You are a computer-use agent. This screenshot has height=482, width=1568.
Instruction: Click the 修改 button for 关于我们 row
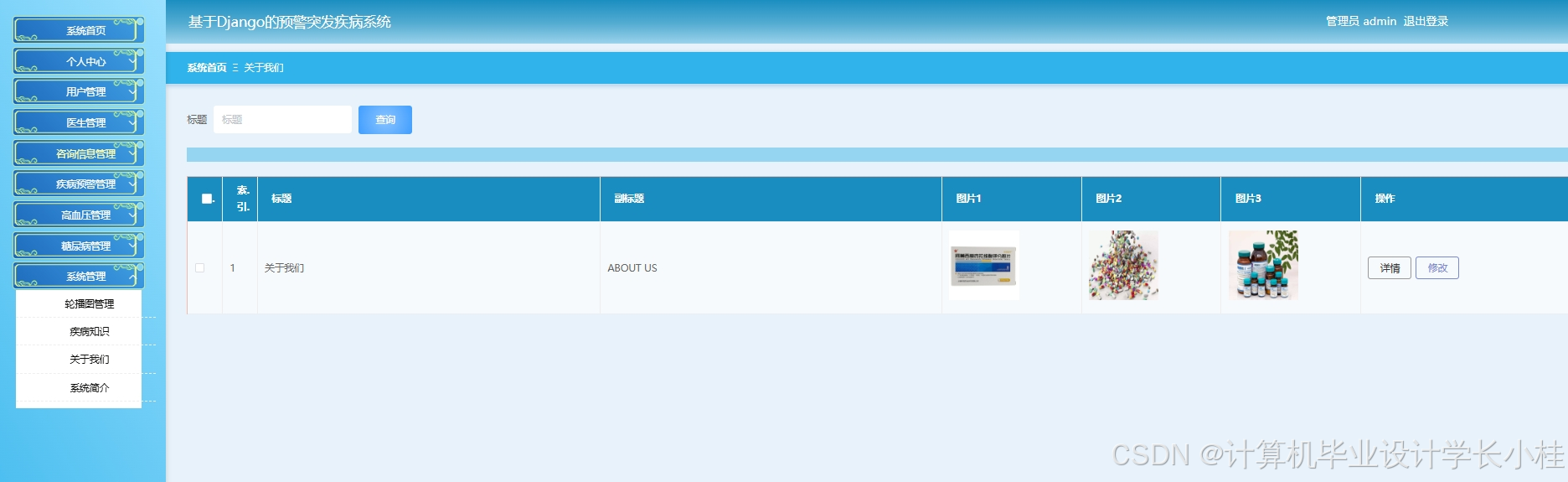[1437, 268]
